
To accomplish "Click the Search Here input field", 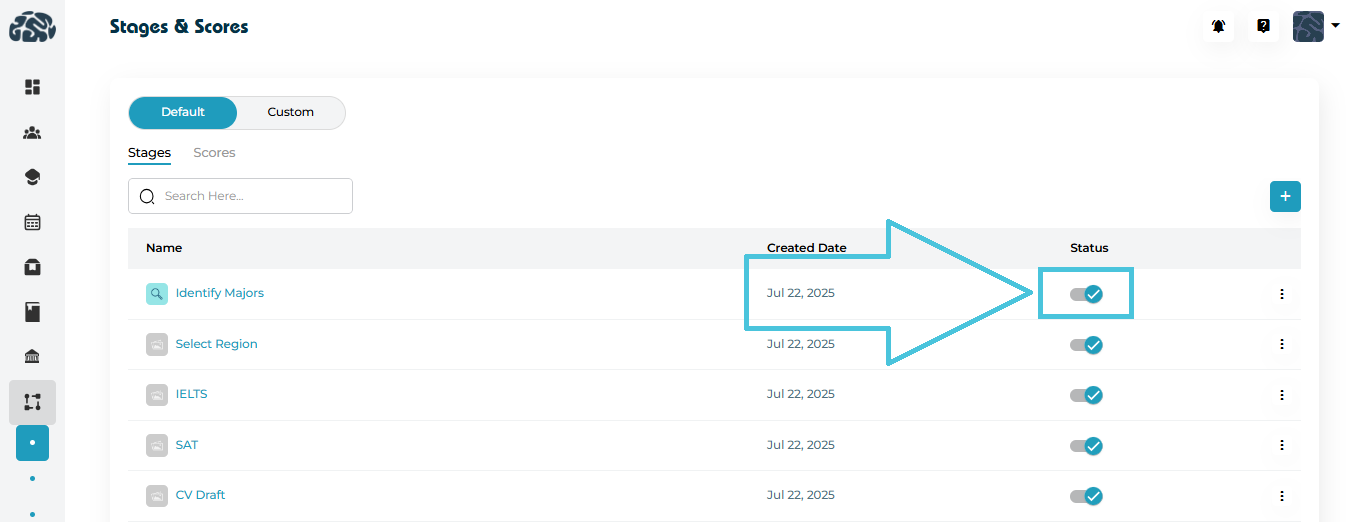I will click(250, 196).
